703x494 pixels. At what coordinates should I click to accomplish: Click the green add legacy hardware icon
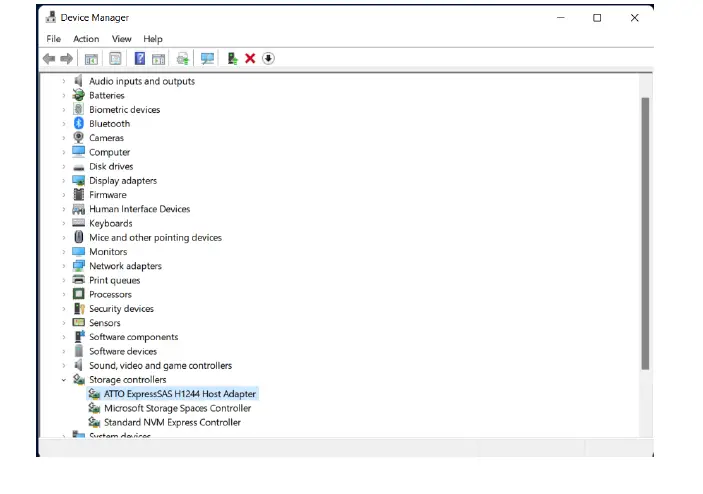coord(232,59)
